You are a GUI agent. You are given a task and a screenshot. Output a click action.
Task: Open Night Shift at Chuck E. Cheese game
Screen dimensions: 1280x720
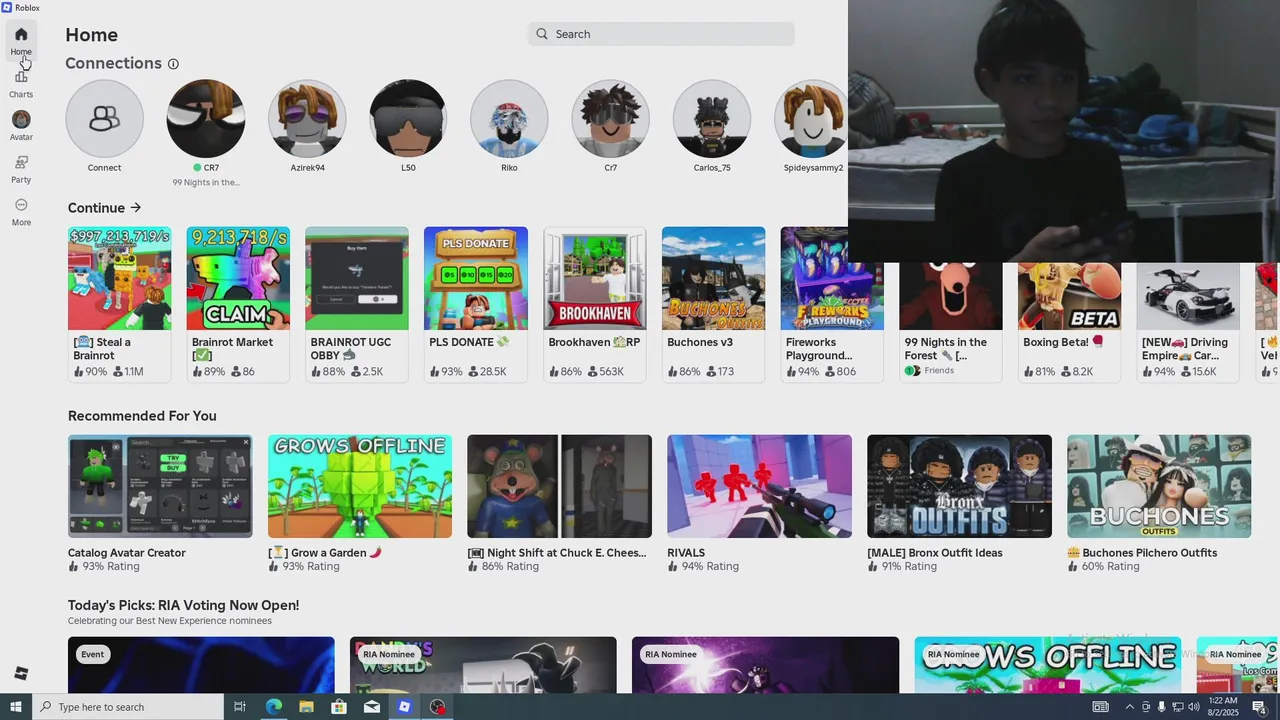(x=559, y=503)
